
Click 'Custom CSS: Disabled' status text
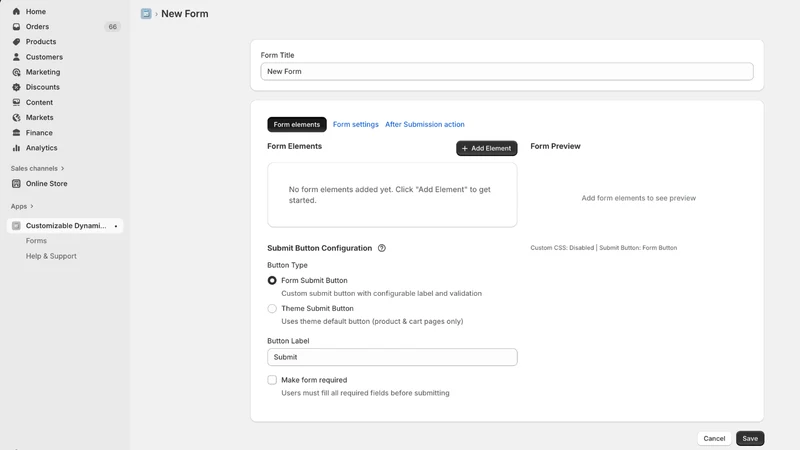coord(562,247)
